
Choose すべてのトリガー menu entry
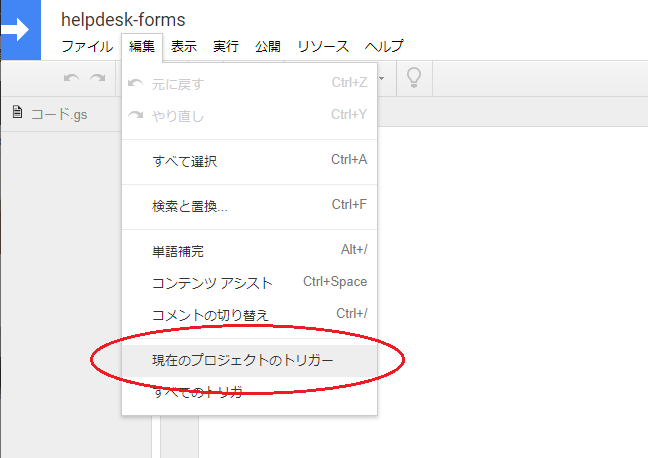click(x=250, y=392)
